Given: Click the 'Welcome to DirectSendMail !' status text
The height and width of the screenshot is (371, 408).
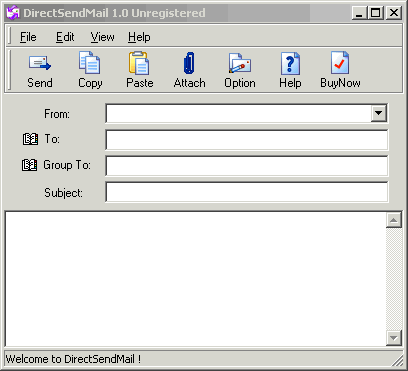Looking at the screenshot, I should coord(73,359).
